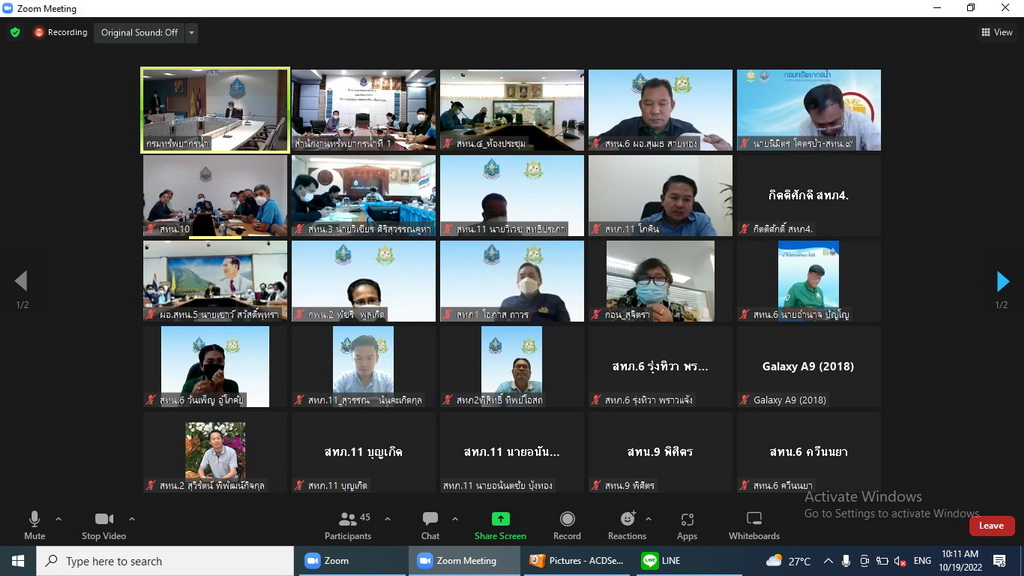Select the Galaxy A9 (2018) participant tile
The height and width of the screenshot is (576, 1024).
pyautogui.click(x=808, y=367)
